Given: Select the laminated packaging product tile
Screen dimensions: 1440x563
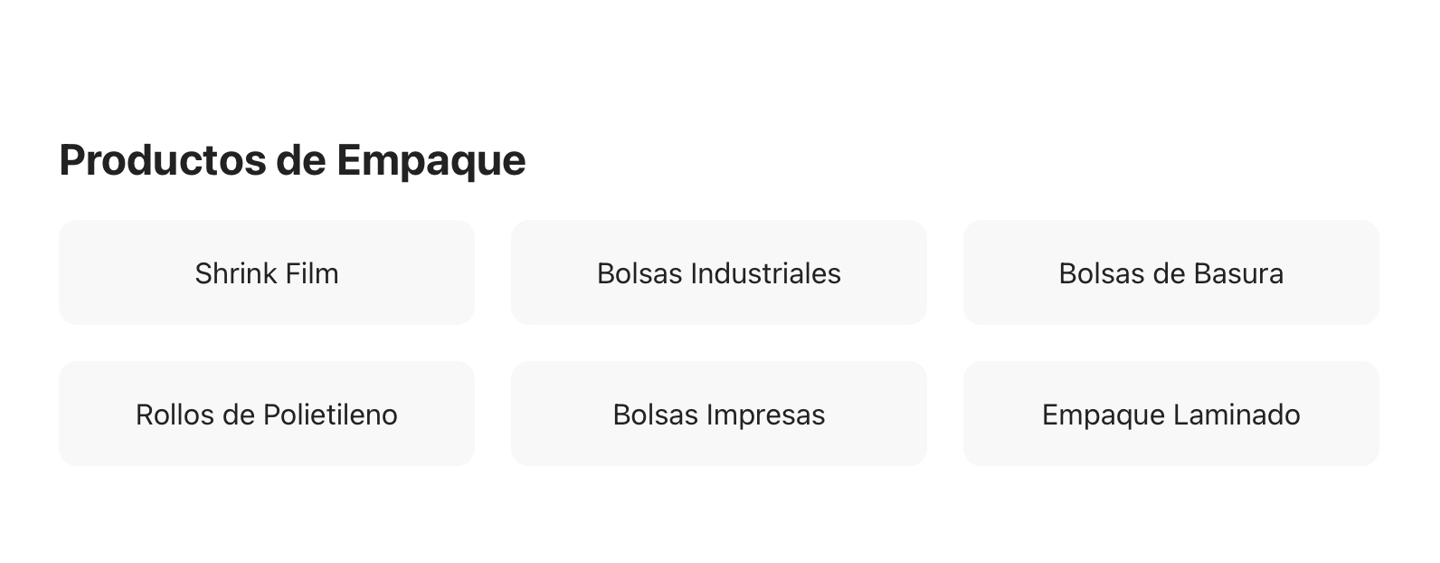Looking at the screenshot, I should (x=1170, y=414).
